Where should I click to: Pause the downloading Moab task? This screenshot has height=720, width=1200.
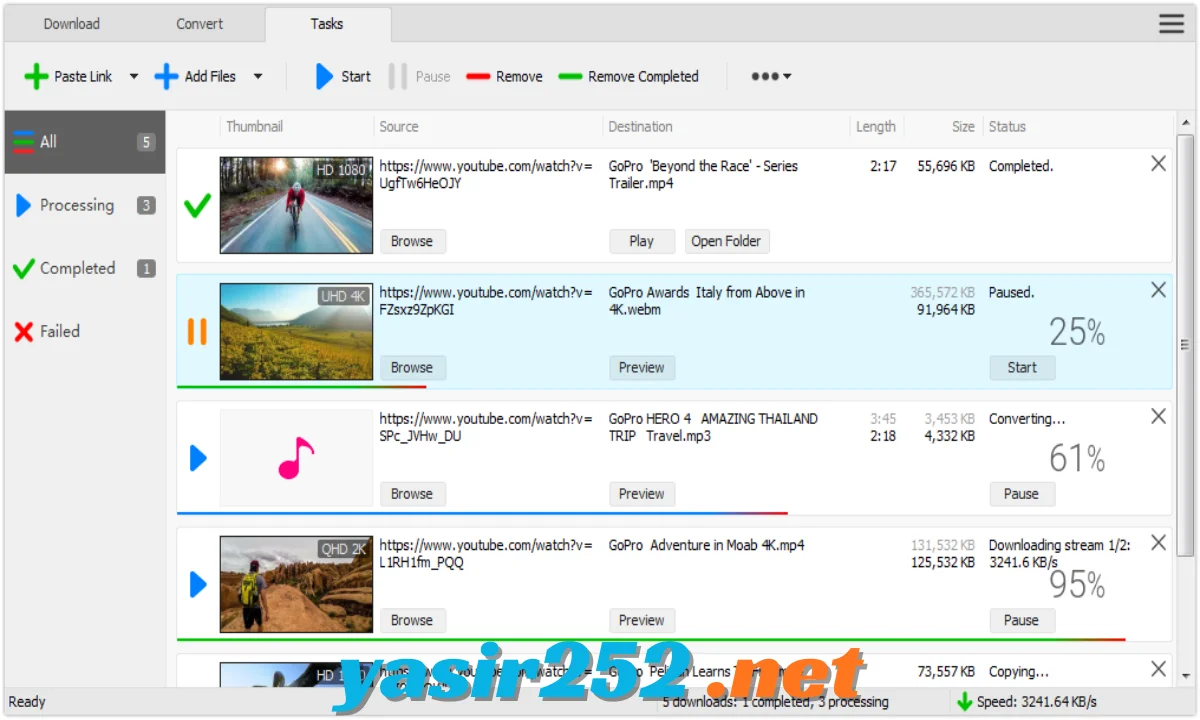(1022, 620)
